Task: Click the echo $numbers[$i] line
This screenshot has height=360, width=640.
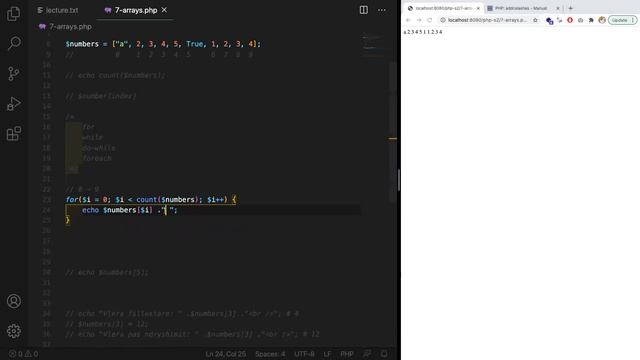Action: pos(129,210)
